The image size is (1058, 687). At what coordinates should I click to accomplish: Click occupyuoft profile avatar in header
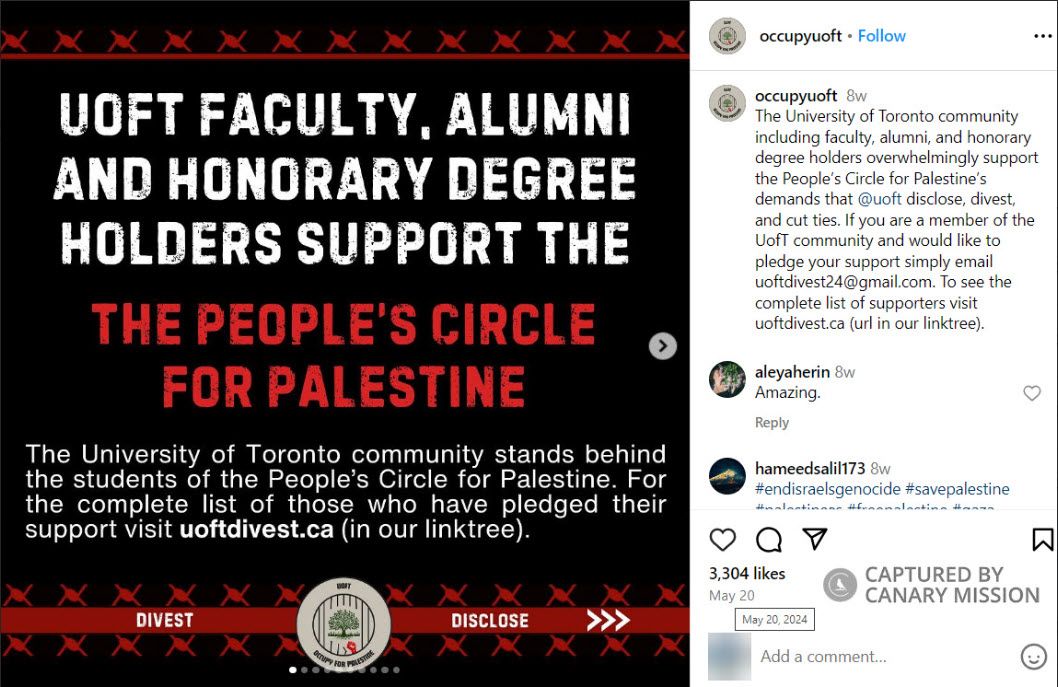click(x=727, y=36)
